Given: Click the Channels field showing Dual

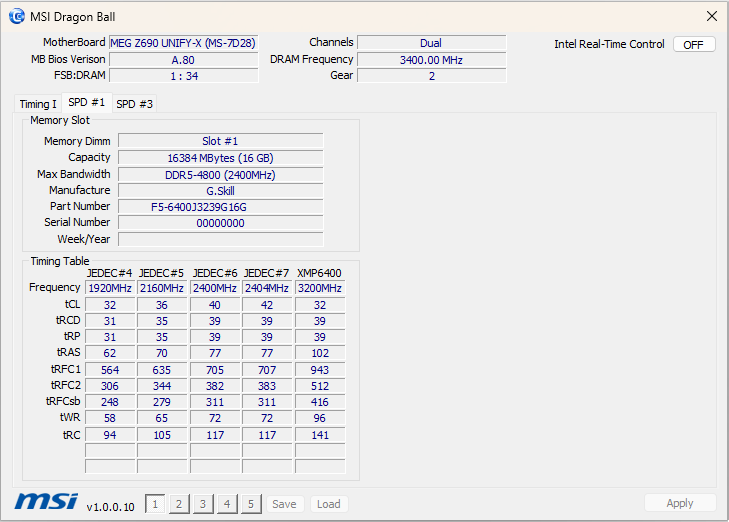Looking at the screenshot, I should click(x=431, y=43).
